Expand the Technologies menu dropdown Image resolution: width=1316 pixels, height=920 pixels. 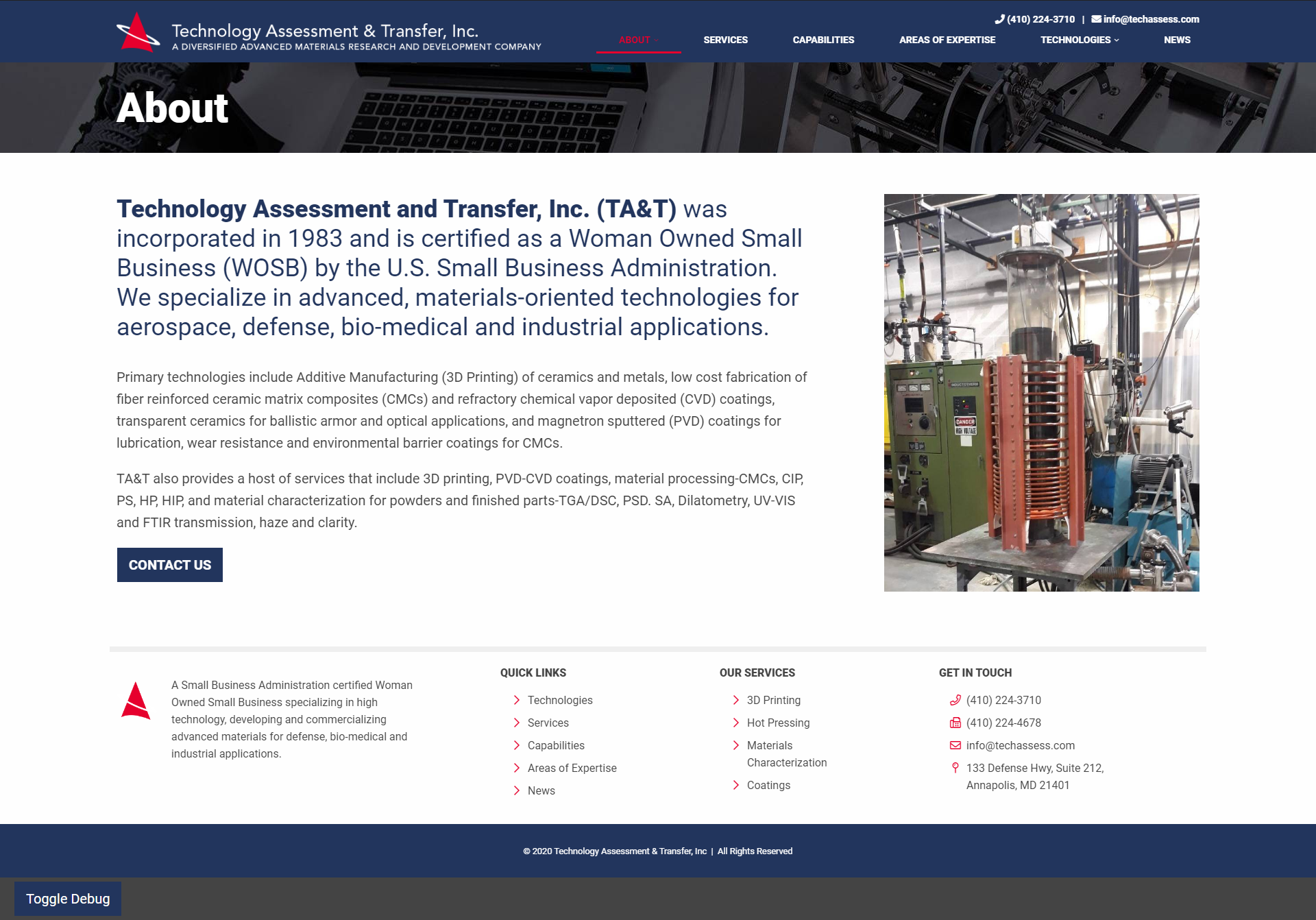[1080, 40]
